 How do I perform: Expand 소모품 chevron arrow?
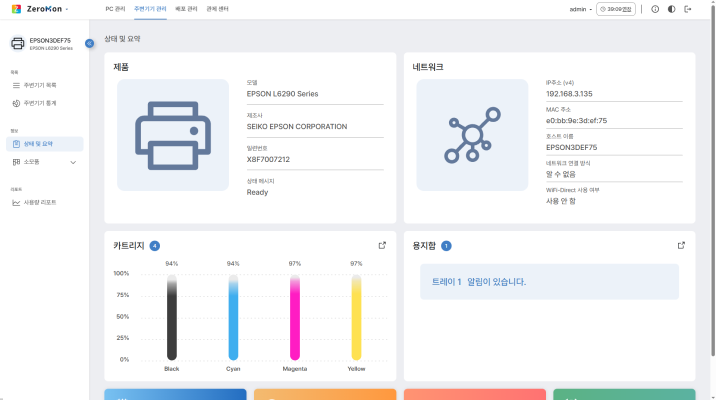point(73,163)
